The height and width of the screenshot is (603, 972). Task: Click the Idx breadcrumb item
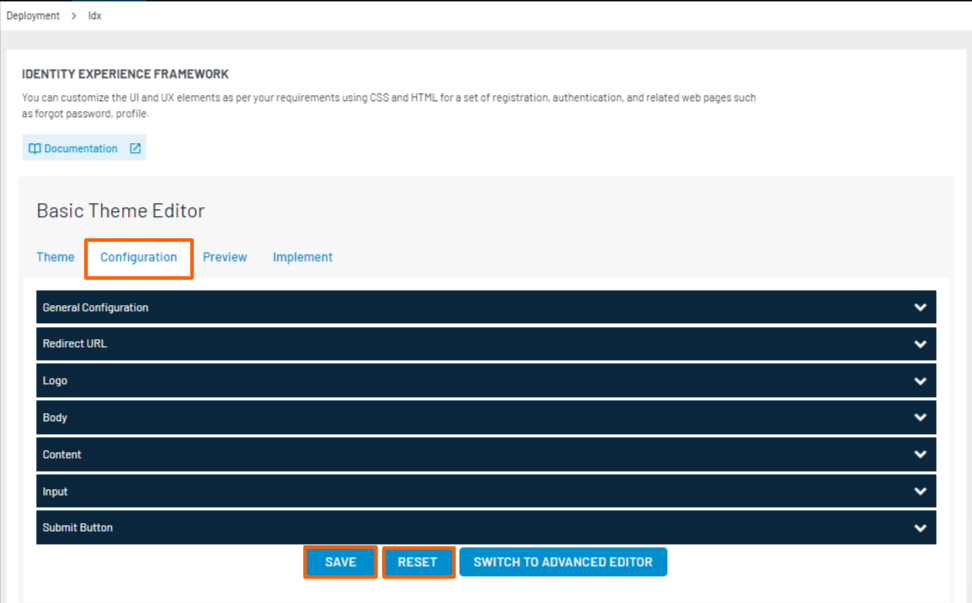coord(95,16)
